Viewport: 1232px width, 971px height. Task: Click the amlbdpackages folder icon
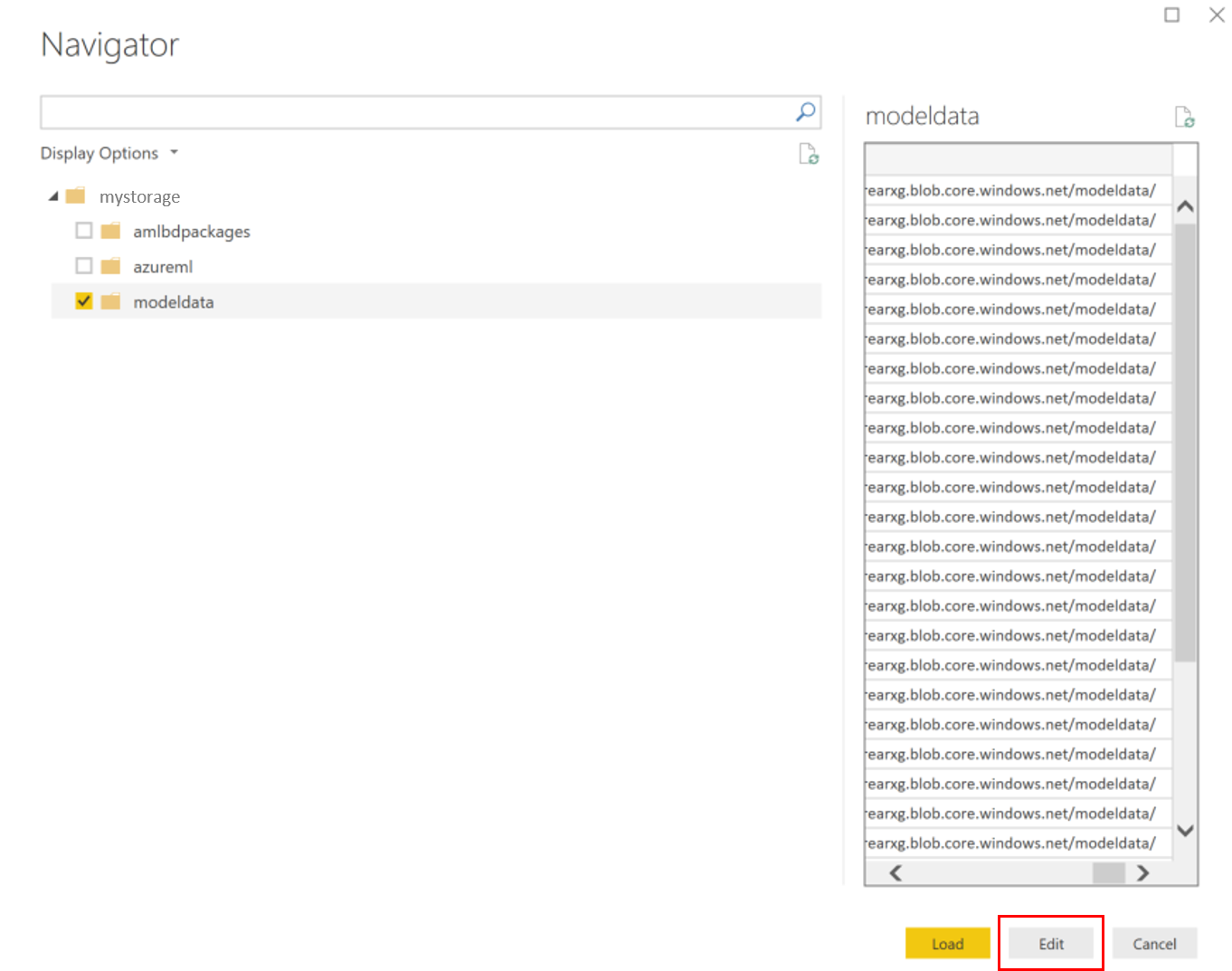click(109, 230)
